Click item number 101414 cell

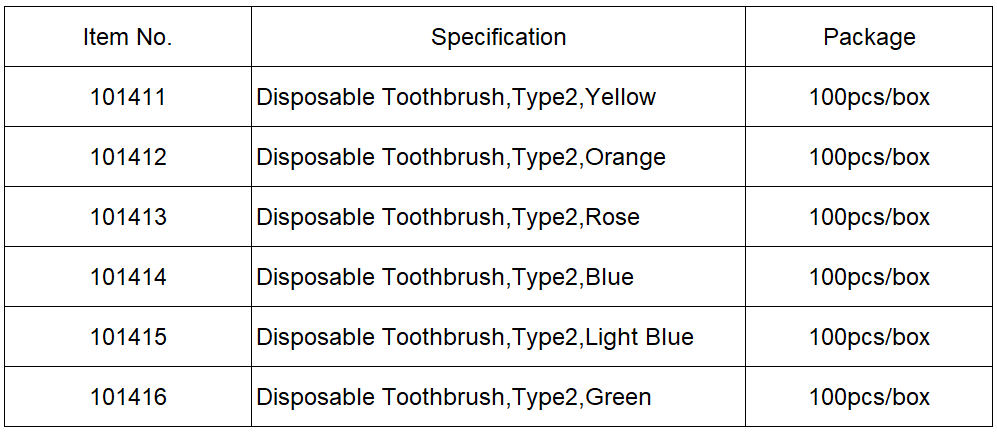click(128, 277)
